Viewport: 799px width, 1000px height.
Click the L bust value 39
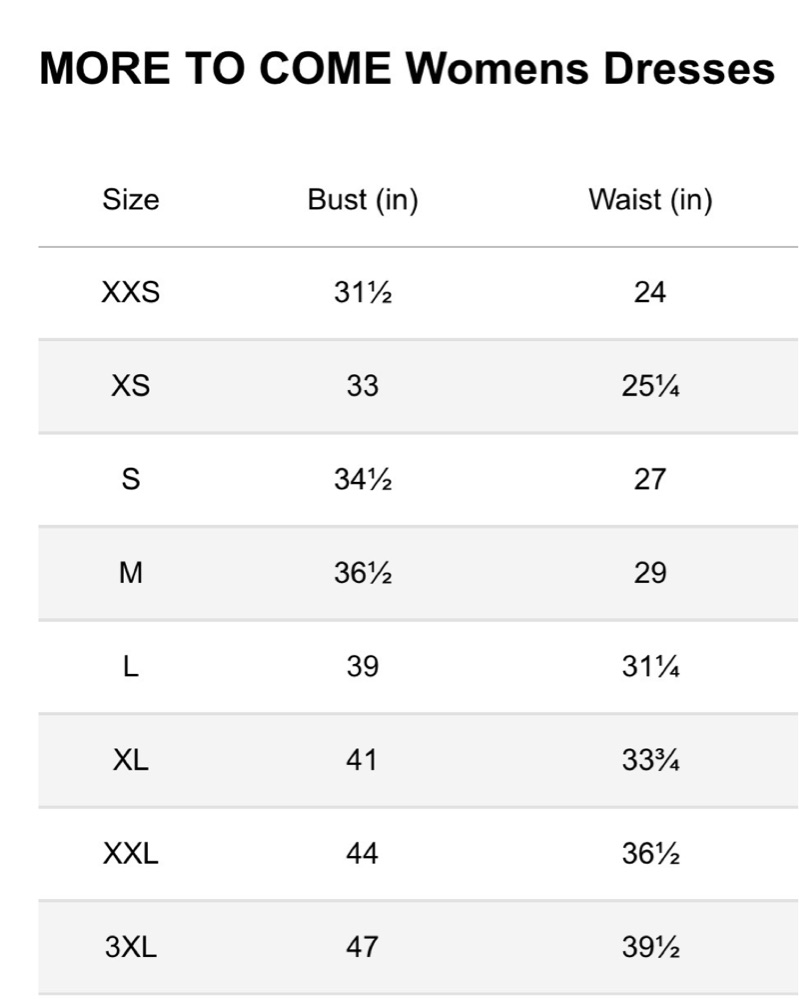[x=363, y=666]
